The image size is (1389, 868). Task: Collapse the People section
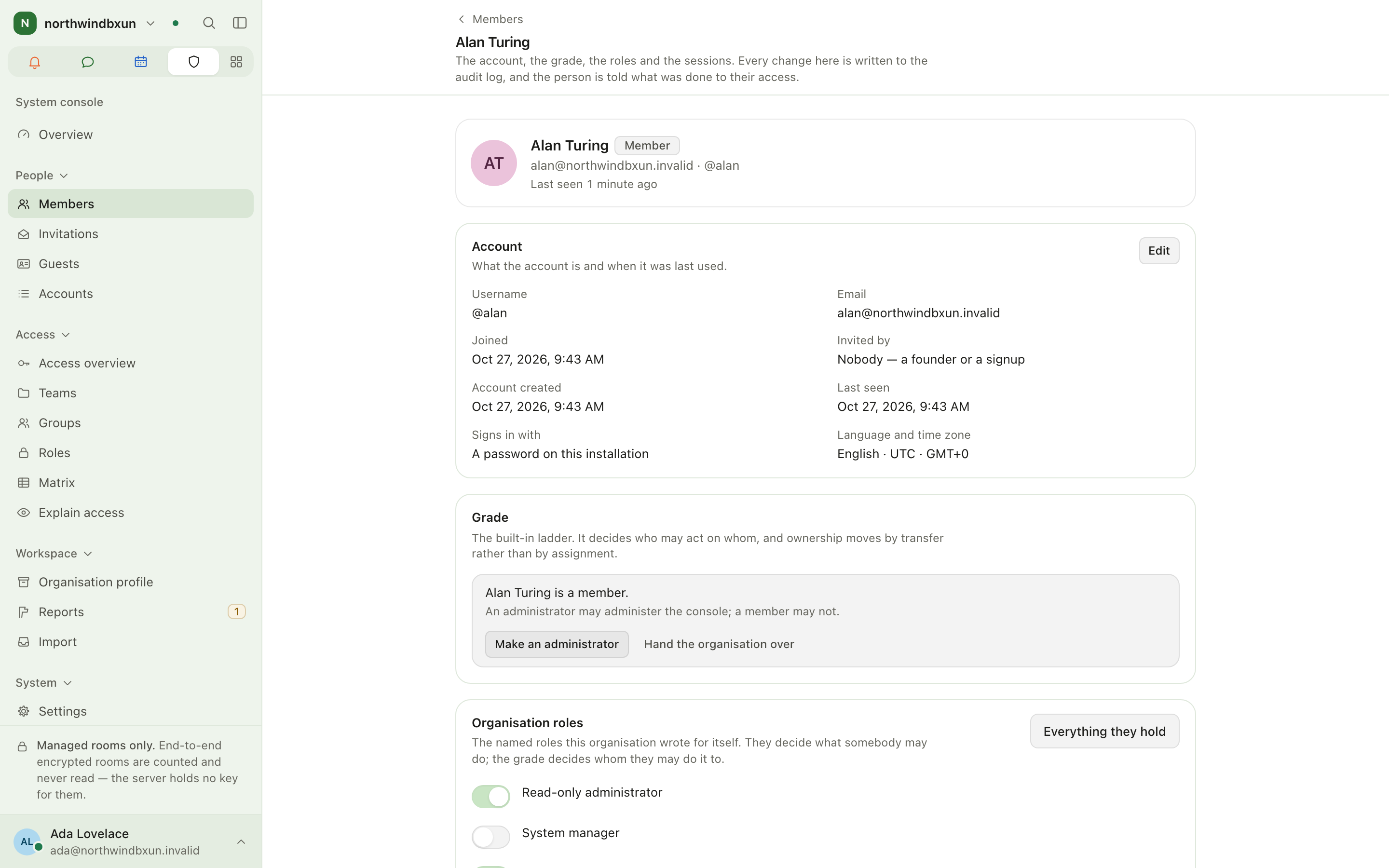click(42, 176)
